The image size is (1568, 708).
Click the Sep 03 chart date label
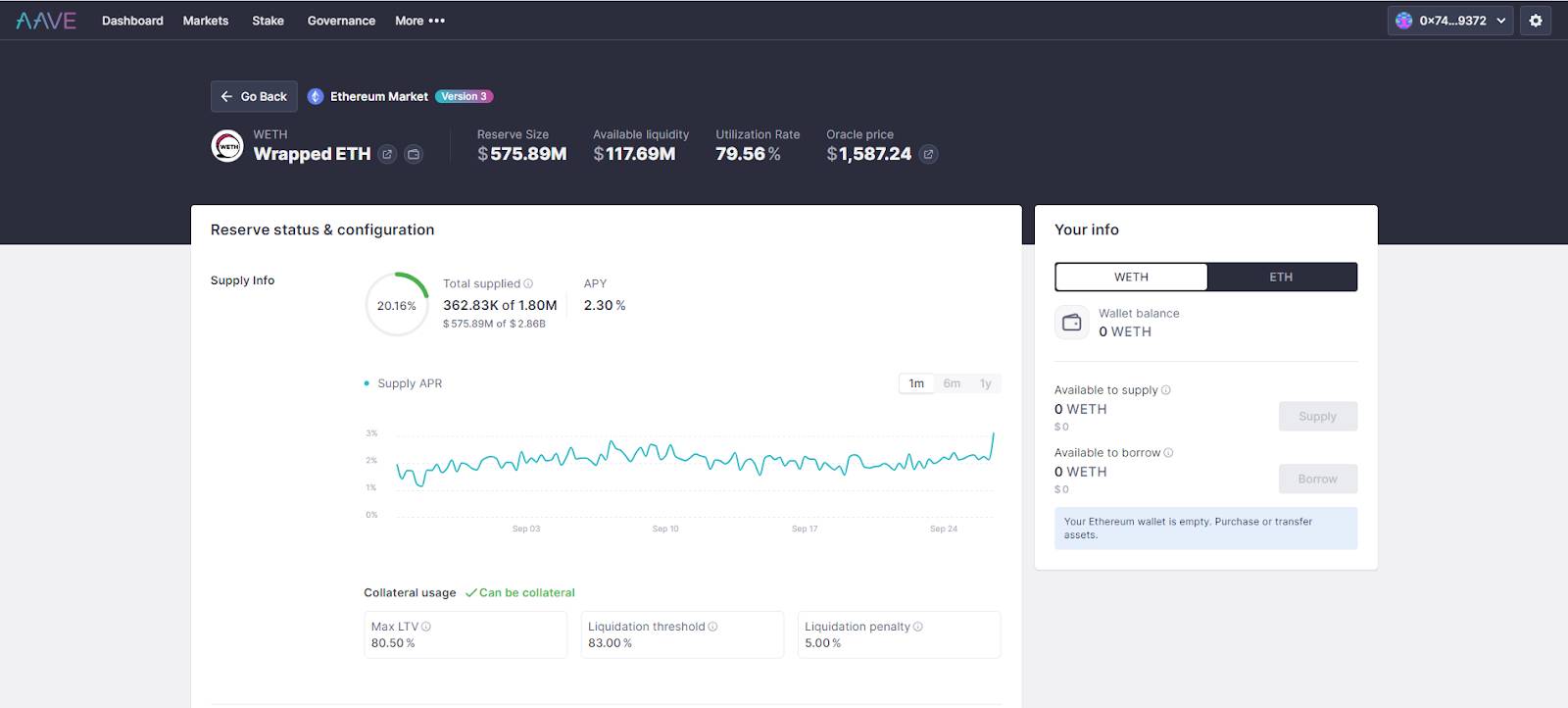[x=526, y=529]
